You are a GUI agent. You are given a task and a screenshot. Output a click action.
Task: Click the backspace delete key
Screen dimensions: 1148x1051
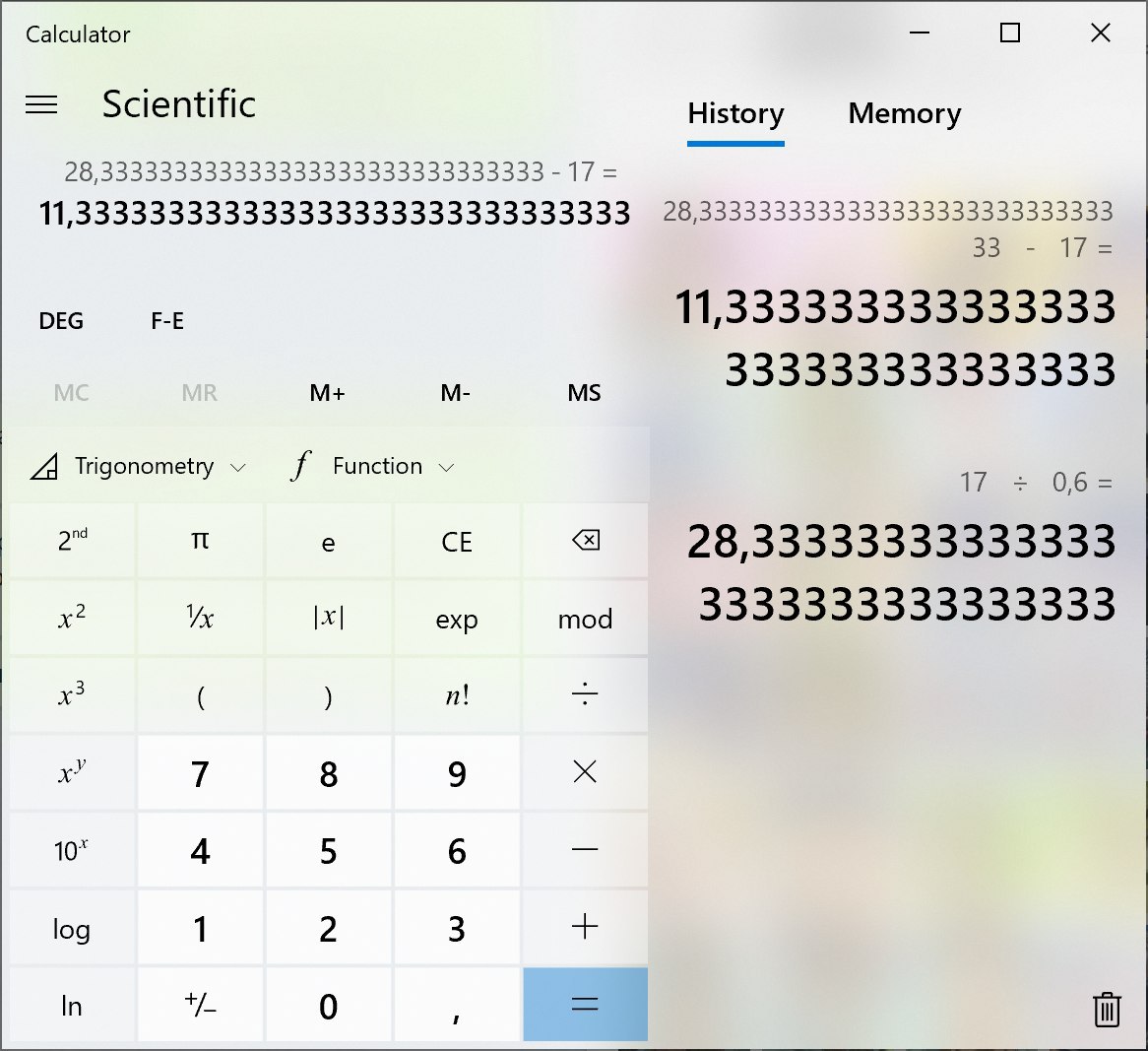[x=585, y=541]
